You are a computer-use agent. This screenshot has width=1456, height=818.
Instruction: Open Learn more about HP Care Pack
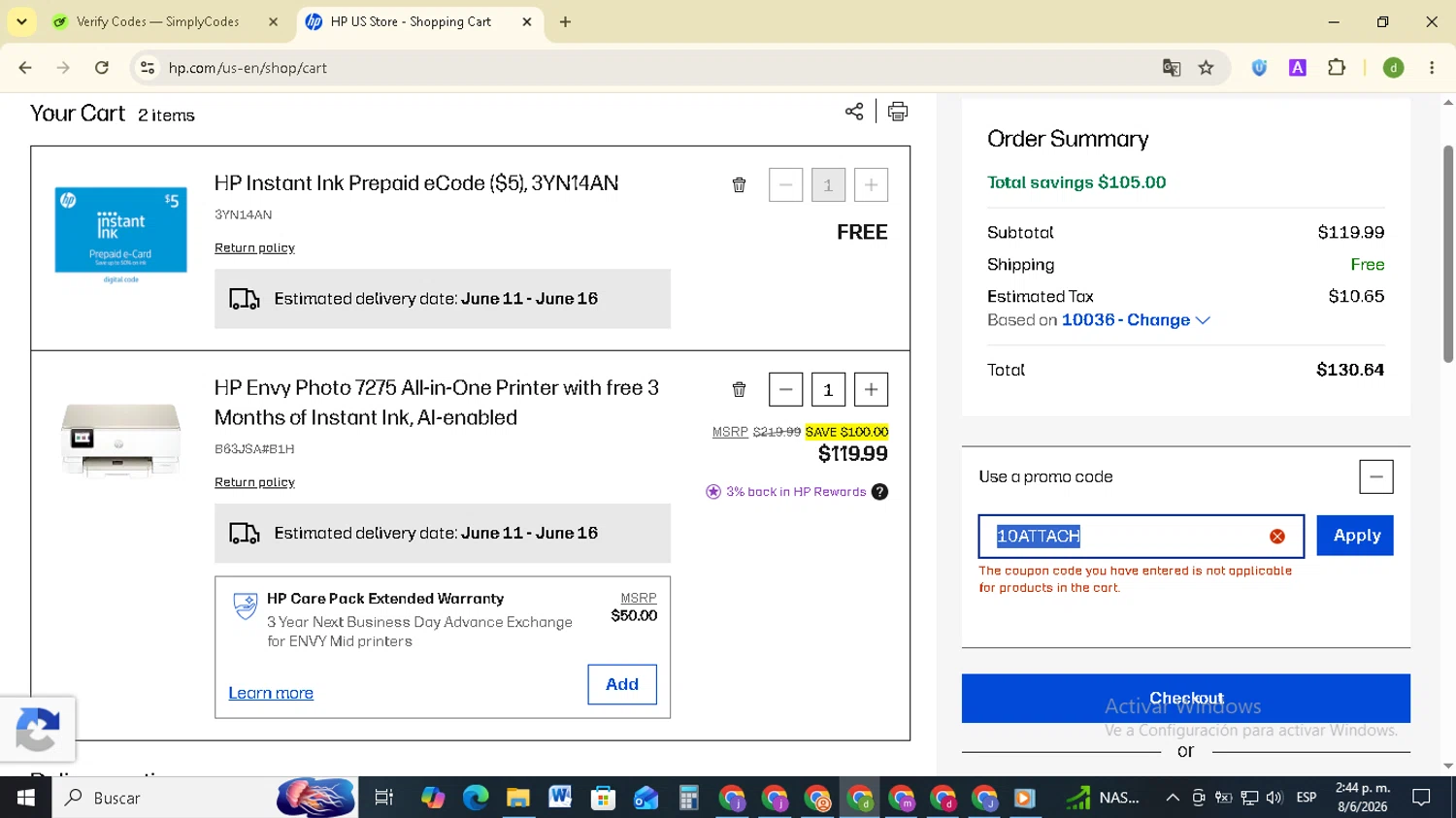point(271,693)
